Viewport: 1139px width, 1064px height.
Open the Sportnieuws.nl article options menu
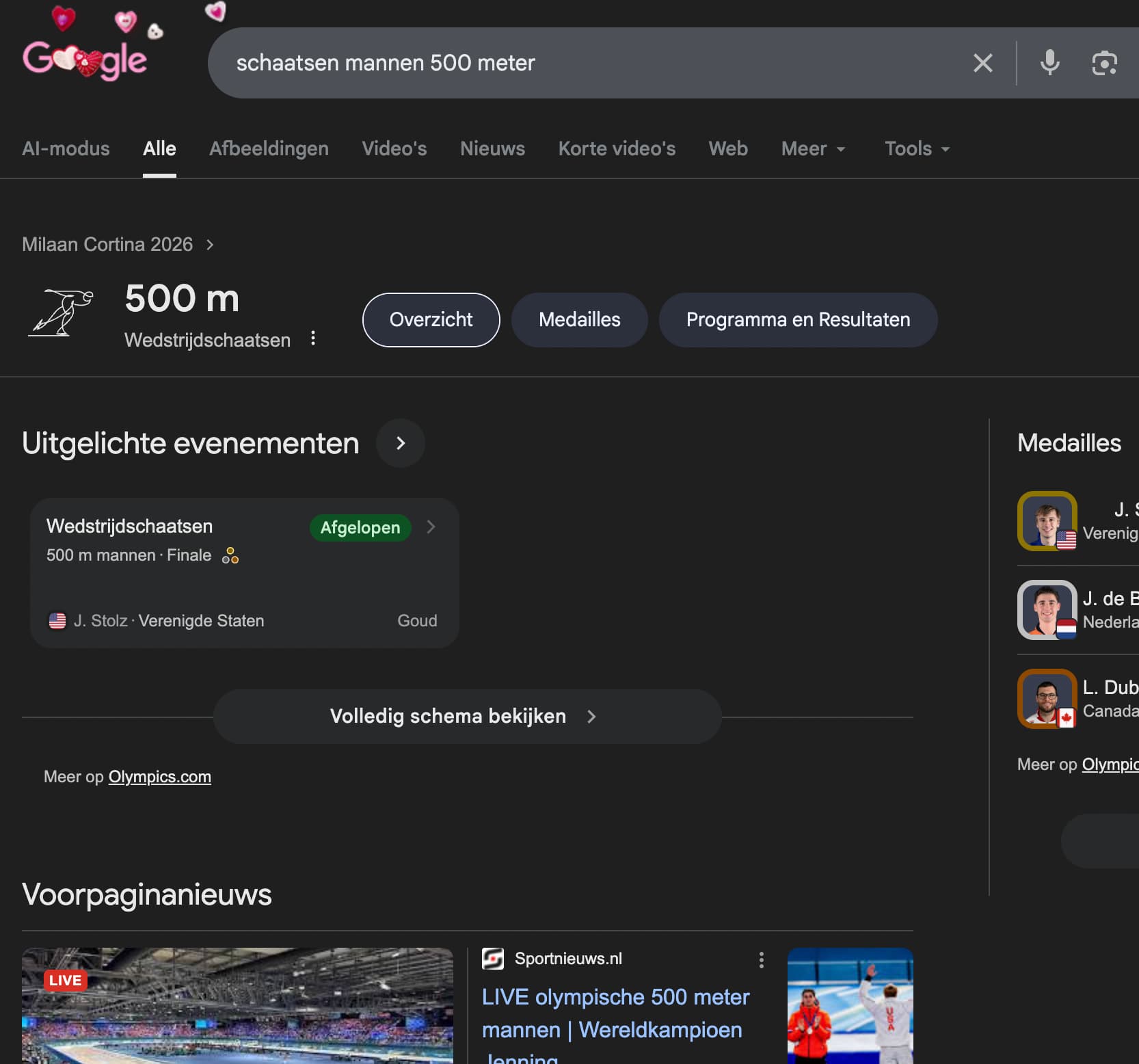(761, 960)
